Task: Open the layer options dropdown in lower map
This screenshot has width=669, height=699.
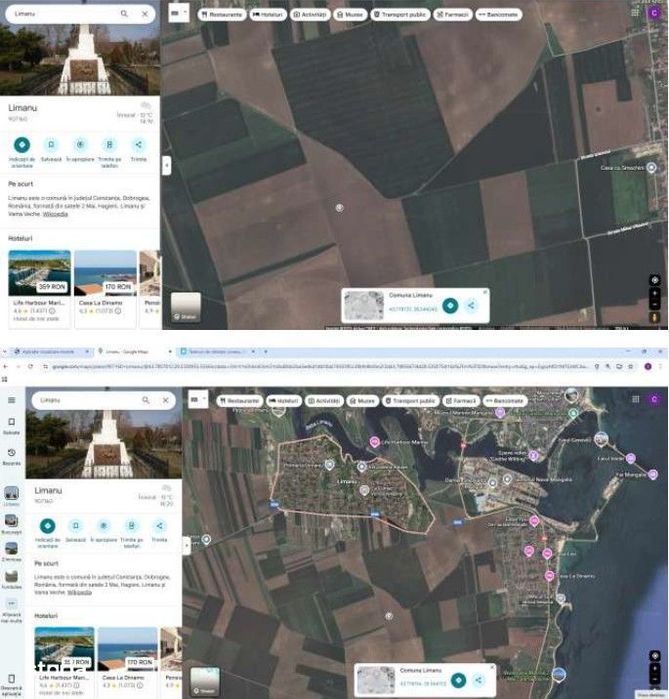Action: [198, 400]
